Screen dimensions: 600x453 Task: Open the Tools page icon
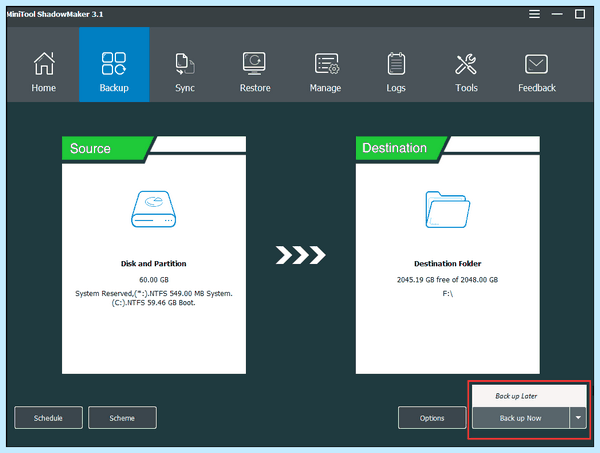(x=466, y=64)
